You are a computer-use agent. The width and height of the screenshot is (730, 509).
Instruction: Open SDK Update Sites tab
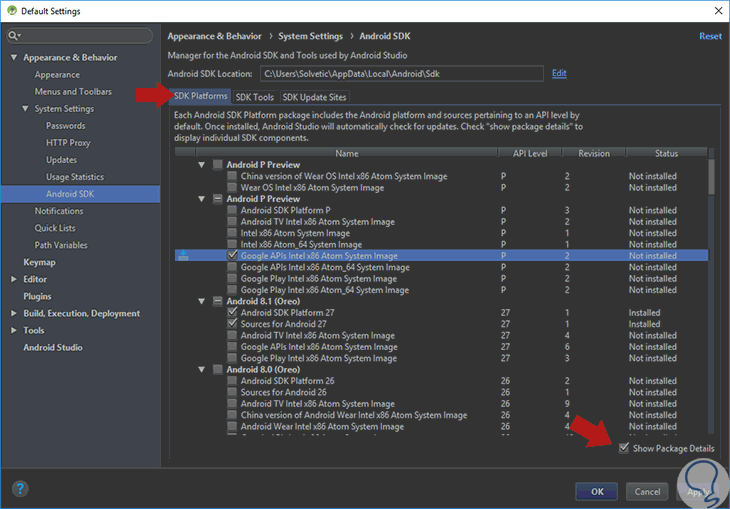pyautogui.click(x=314, y=97)
